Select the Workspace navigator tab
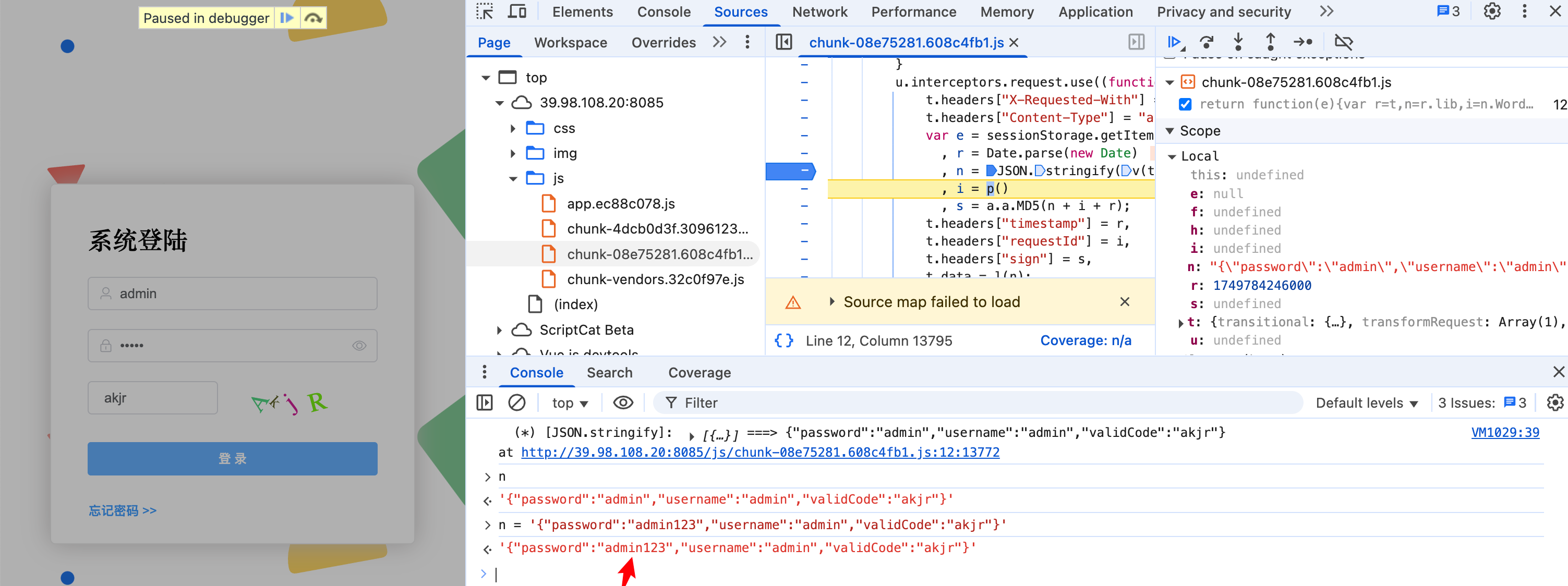The image size is (1568, 586). click(570, 43)
